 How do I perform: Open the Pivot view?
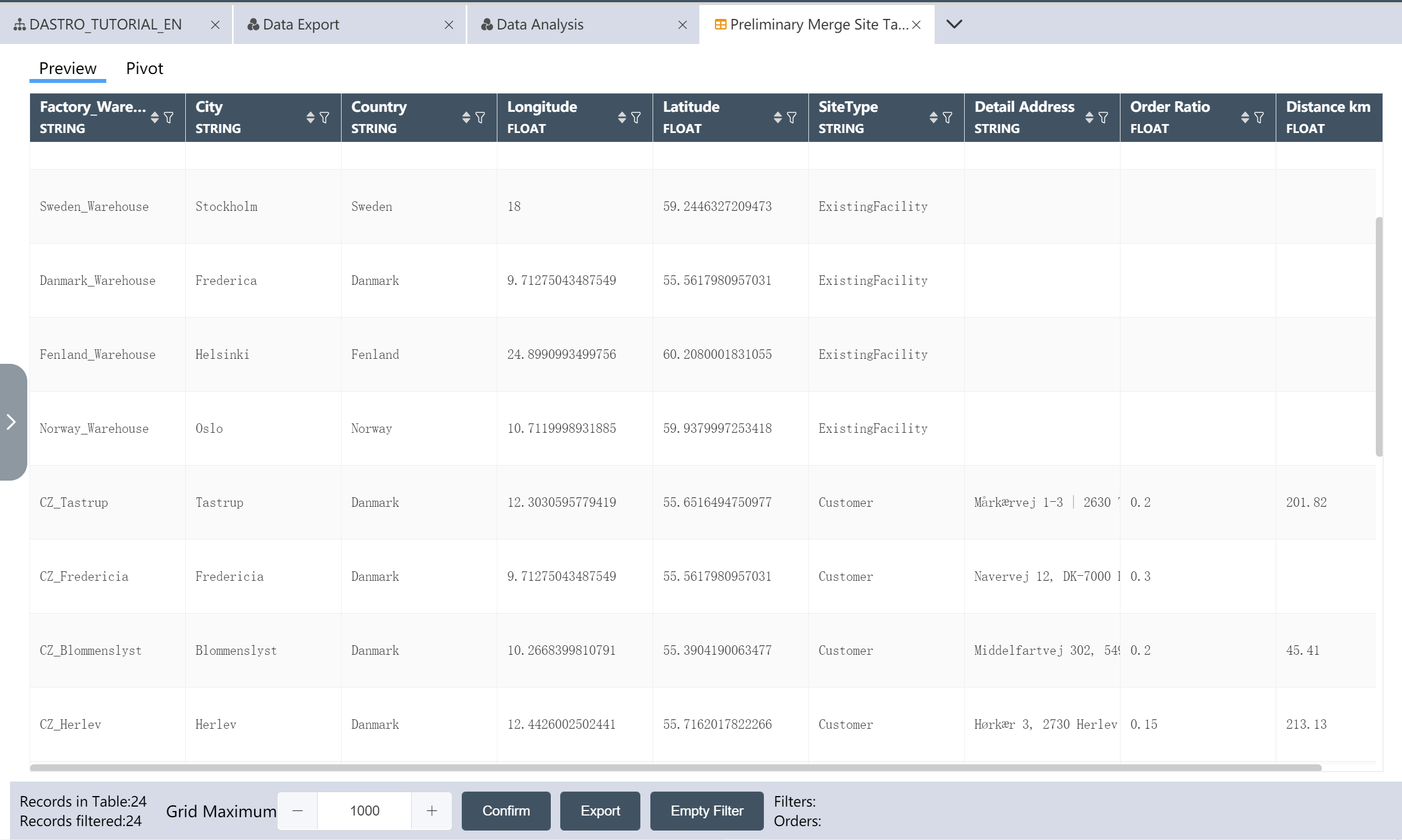[144, 68]
